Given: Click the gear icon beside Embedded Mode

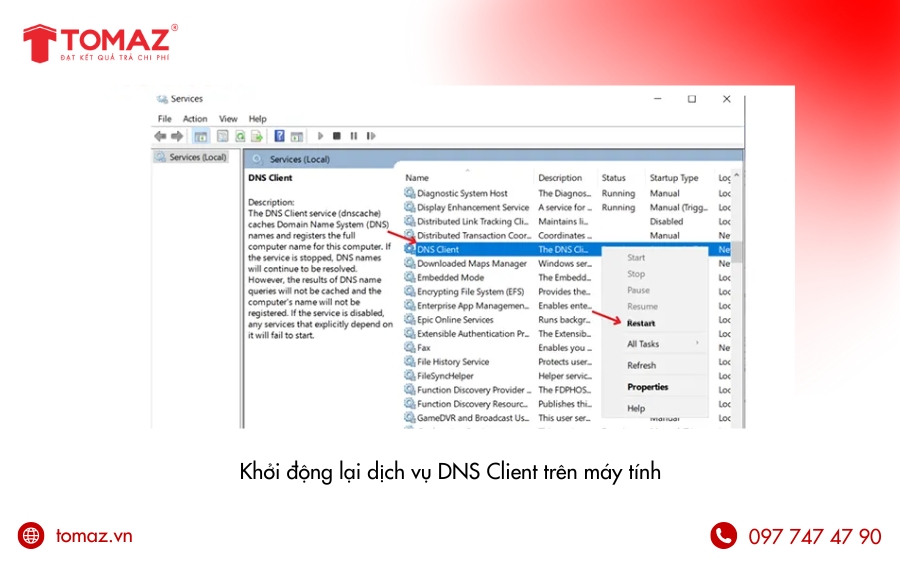Looking at the screenshot, I should [409, 277].
